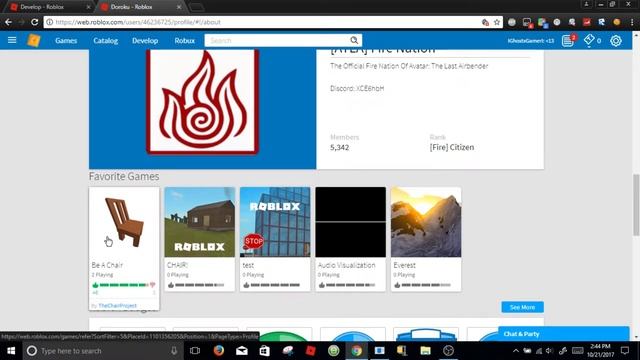The width and height of the screenshot is (640, 360).
Task: Open the Mail app on taskbar
Action: [242, 351]
